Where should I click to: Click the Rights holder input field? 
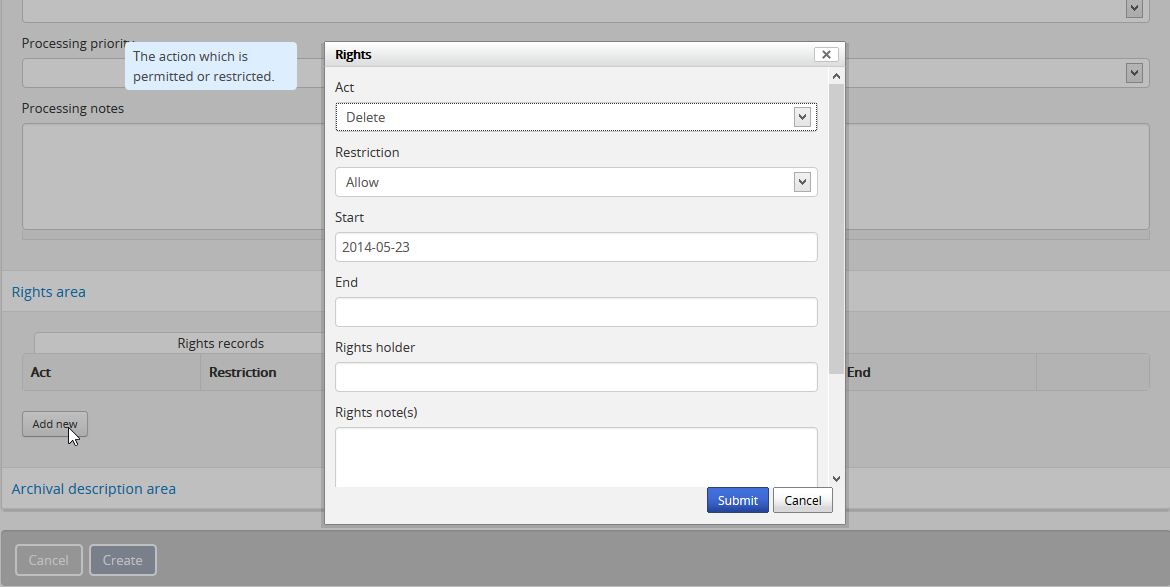click(575, 377)
